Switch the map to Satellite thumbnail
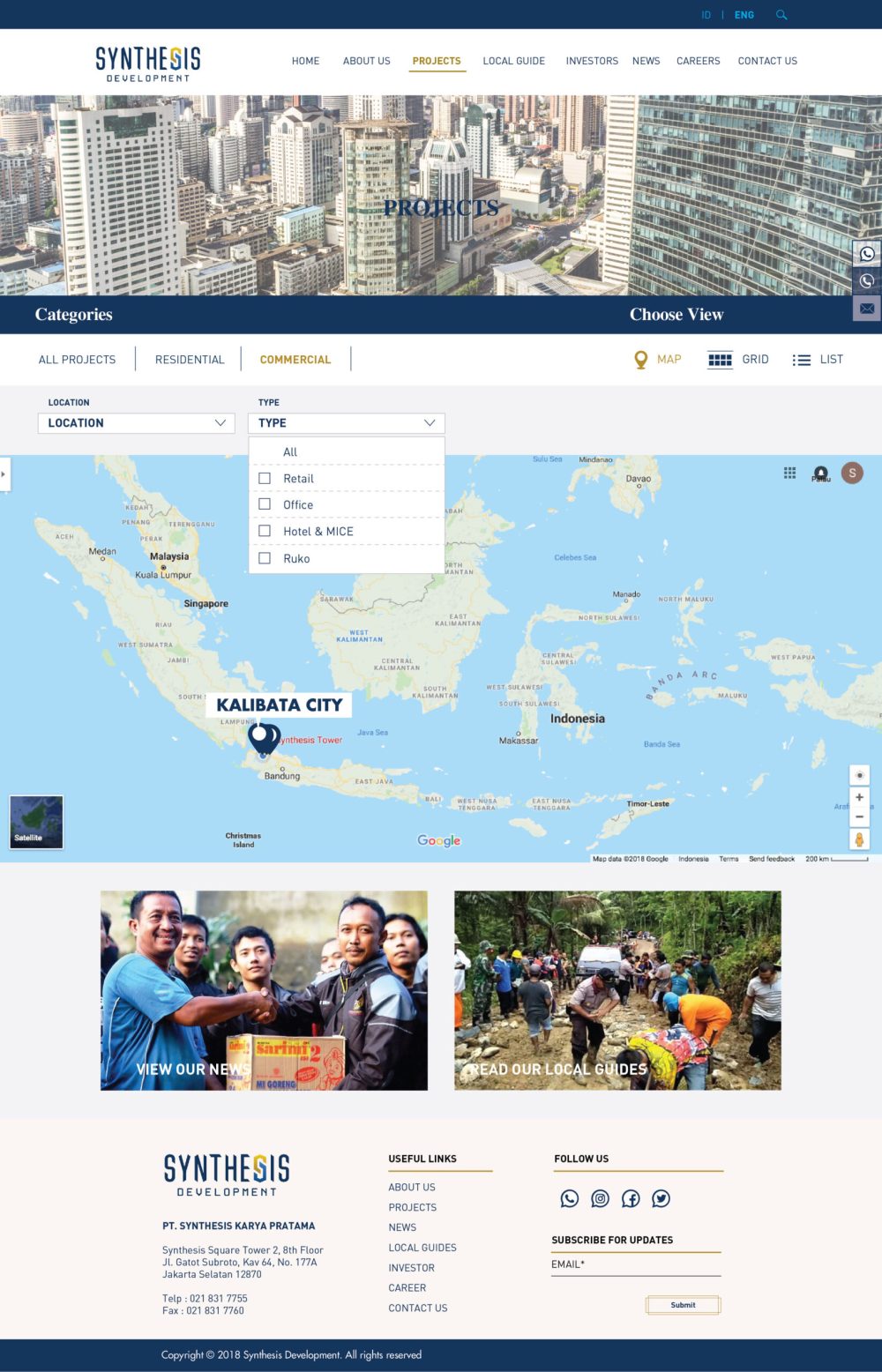The height and width of the screenshot is (1372, 882). 36,822
